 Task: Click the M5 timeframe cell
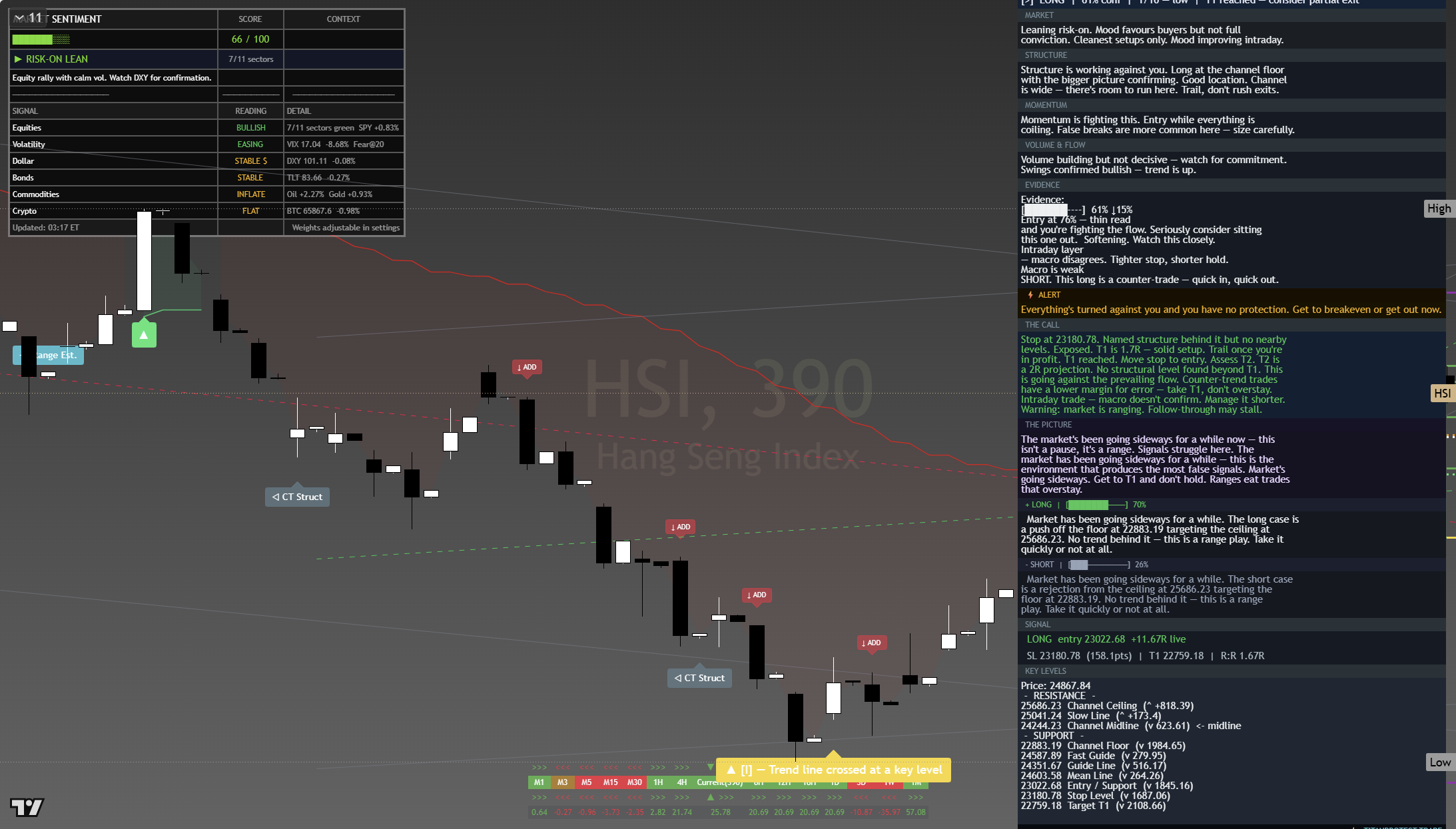pyautogui.click(x=586, y=782)
